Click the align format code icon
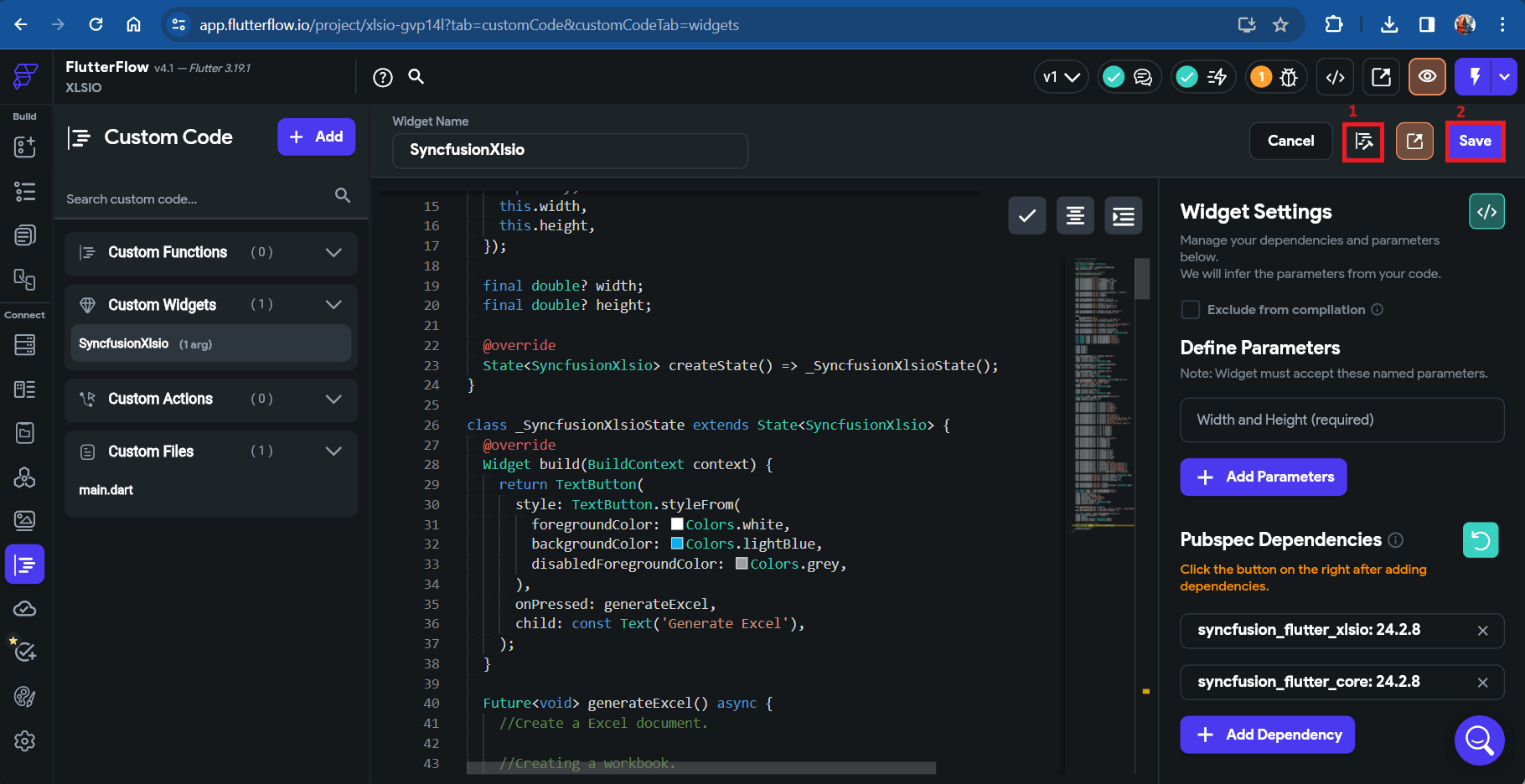Image resolution: width=1525 pixels, height=784 pixels. (1075, 216)
